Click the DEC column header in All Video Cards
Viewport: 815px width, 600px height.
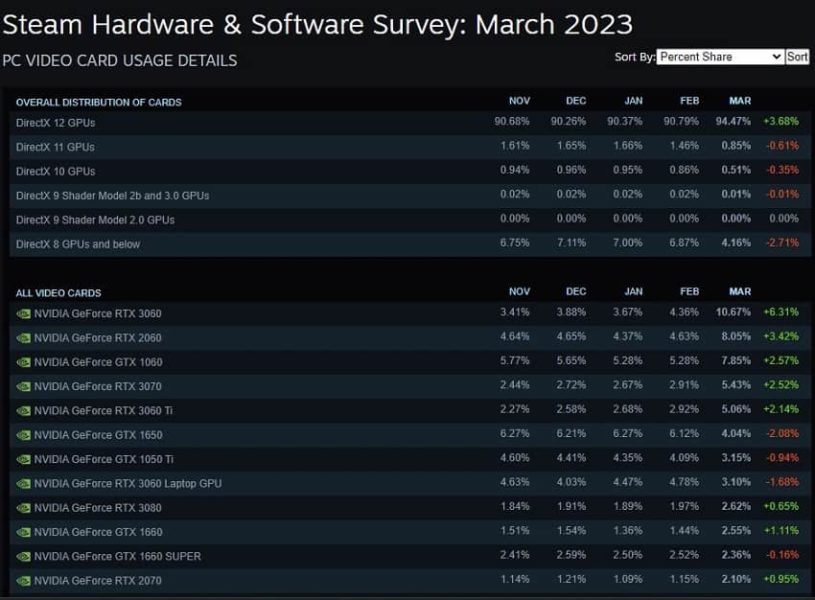click(x=576, y=292)
